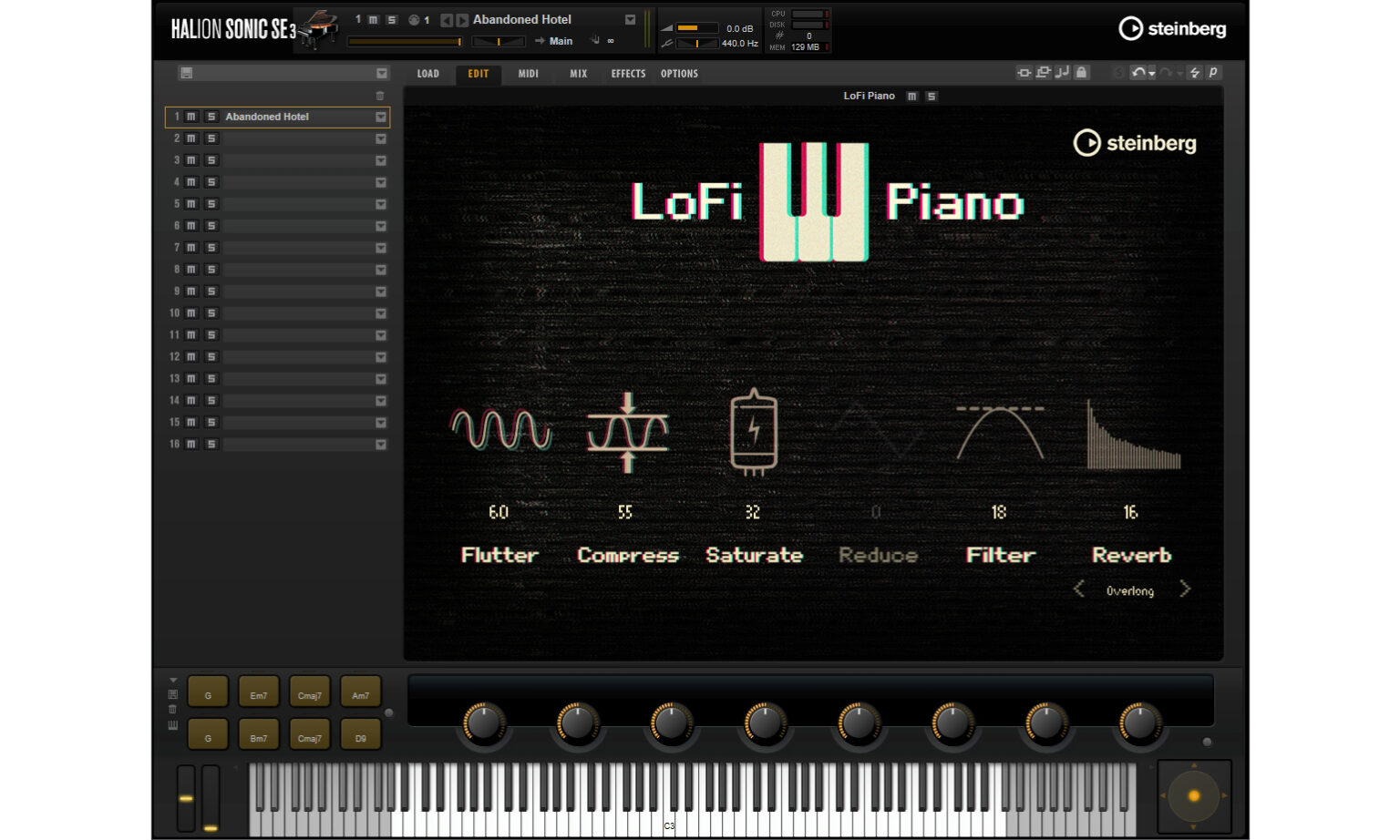Click the Compress effect icon
This screenshot has height=840, width=1400.
point(627,432)
